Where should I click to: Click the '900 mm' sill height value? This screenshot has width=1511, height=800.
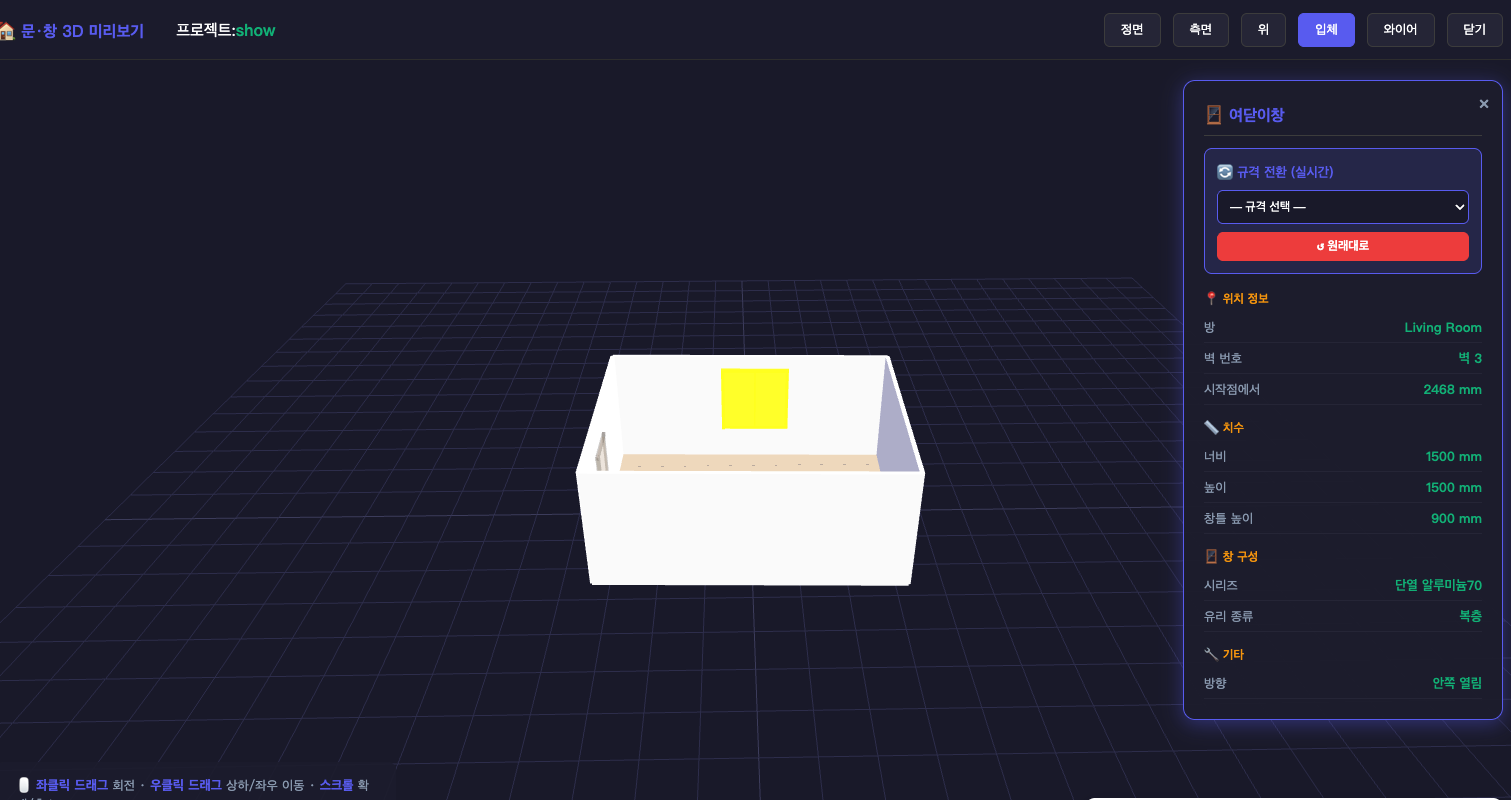click(1457, 518)
